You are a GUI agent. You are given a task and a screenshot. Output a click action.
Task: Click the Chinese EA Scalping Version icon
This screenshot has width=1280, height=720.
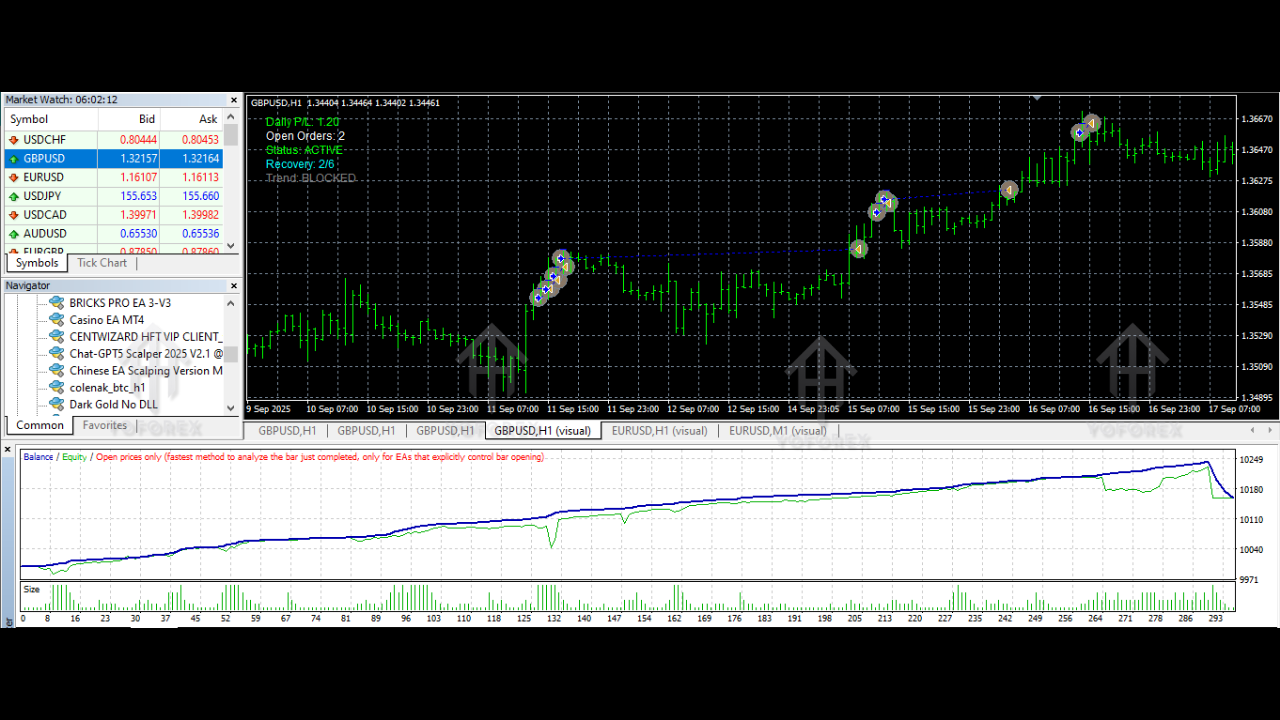pos(55,370)
